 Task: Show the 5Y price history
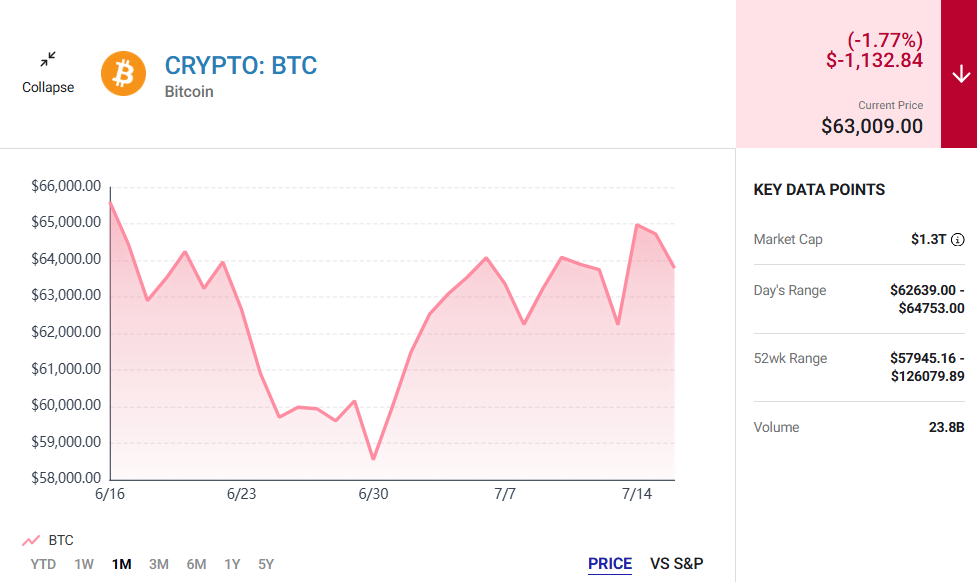(266, 564)
